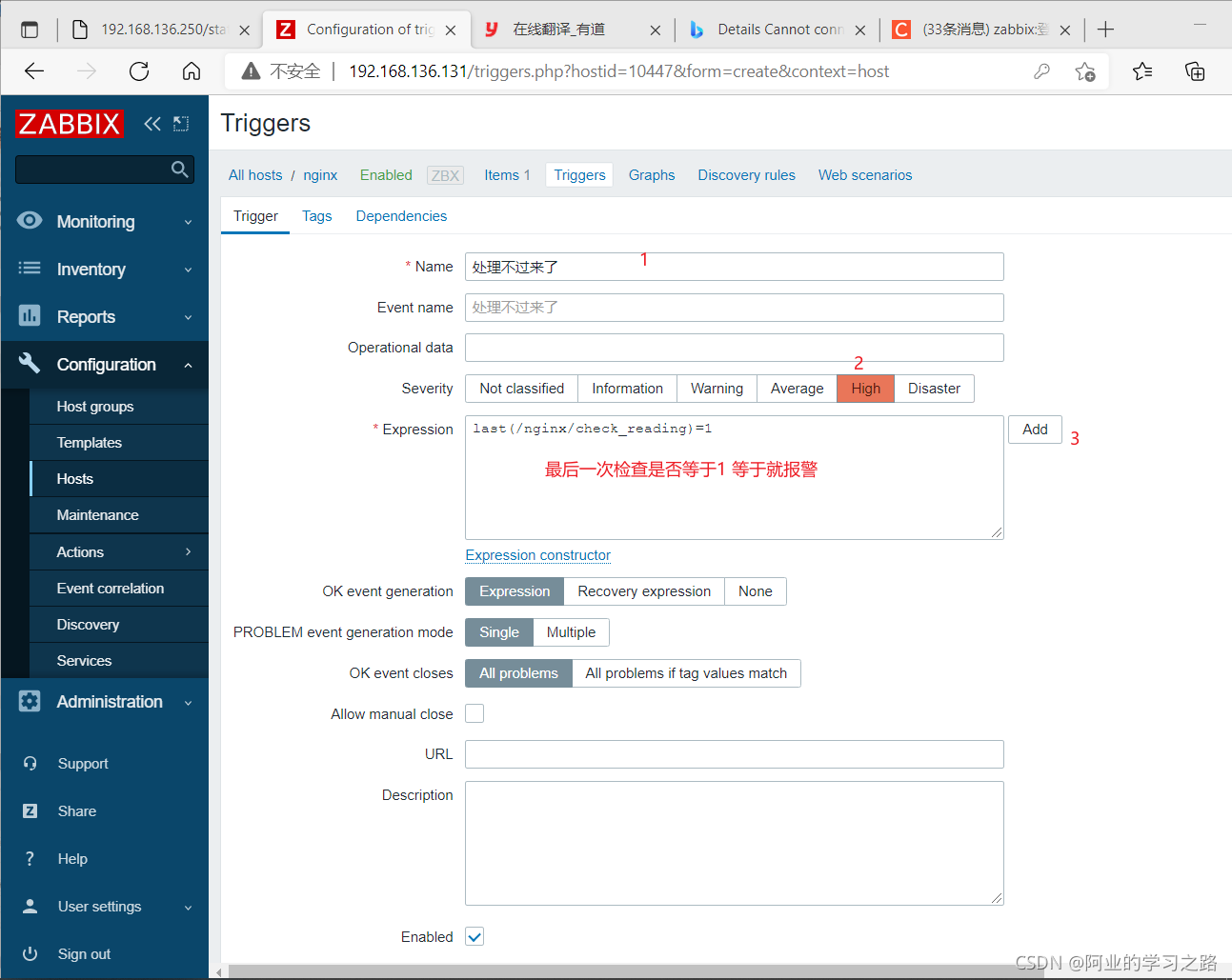The width and height of the screenshot is (1232, 980).
Task: Click the browser back arrow
Action: [34, 71]
